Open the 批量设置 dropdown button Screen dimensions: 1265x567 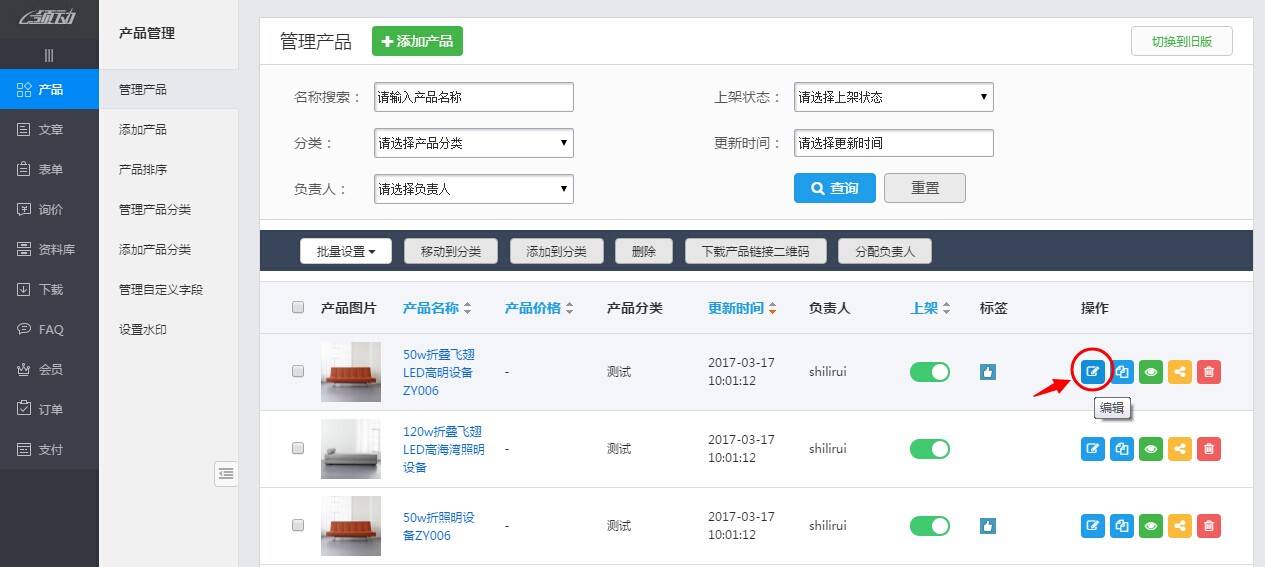345,252
